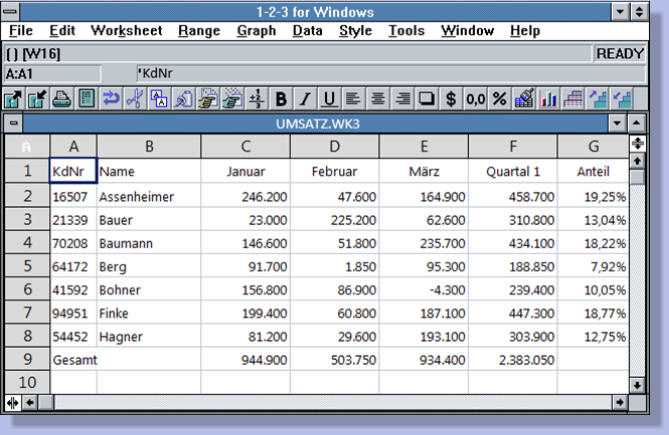Click the formula edit line containing 'KdNr
Screen dimensions: 669x435
click(390, 73)
